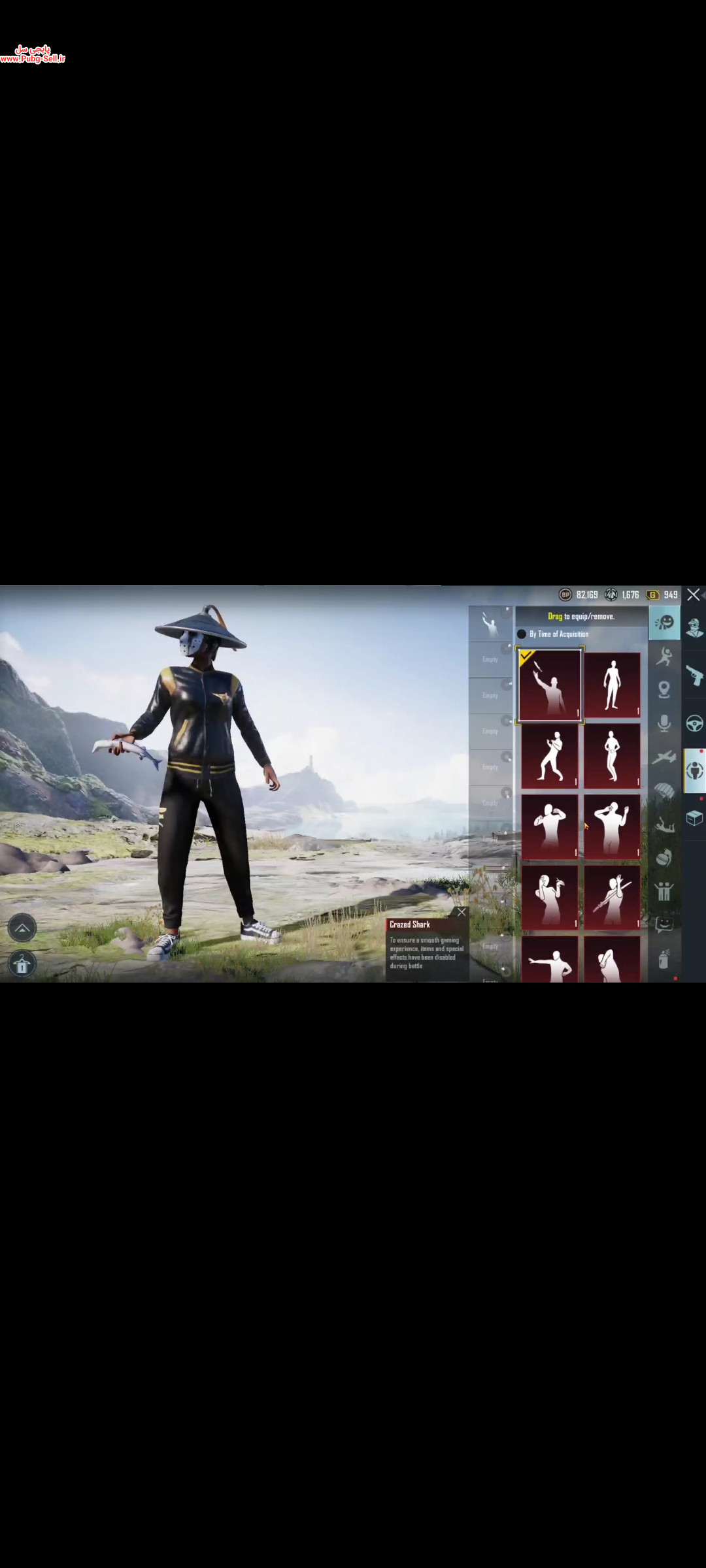This screenshot has width=706, height=1568.
Task: Switch to the pistol weapons tab
Action: [x=694, y=674]
